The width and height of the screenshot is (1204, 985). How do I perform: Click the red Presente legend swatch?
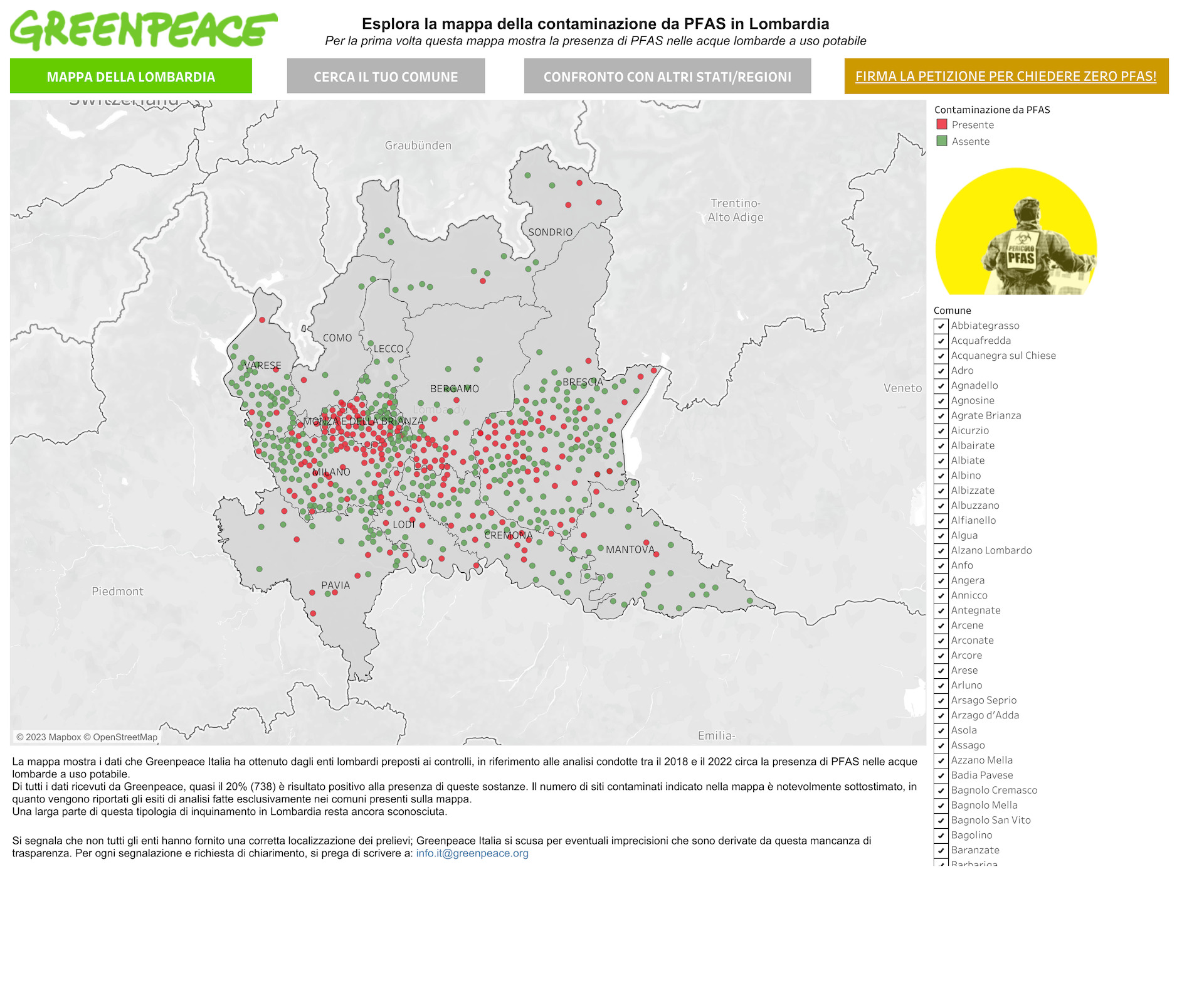941,124
